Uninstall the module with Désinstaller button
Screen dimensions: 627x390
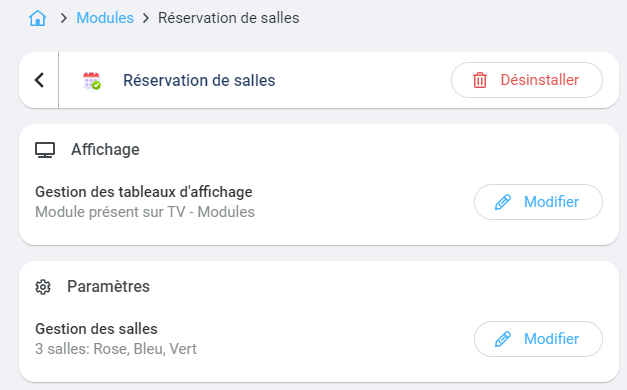(x=527, y=80)
